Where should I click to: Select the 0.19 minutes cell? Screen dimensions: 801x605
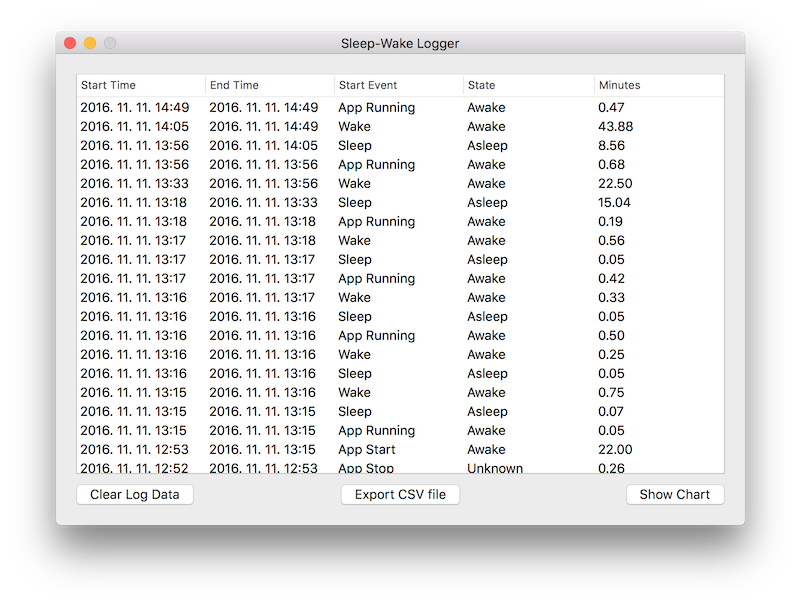tap(610, 221)
